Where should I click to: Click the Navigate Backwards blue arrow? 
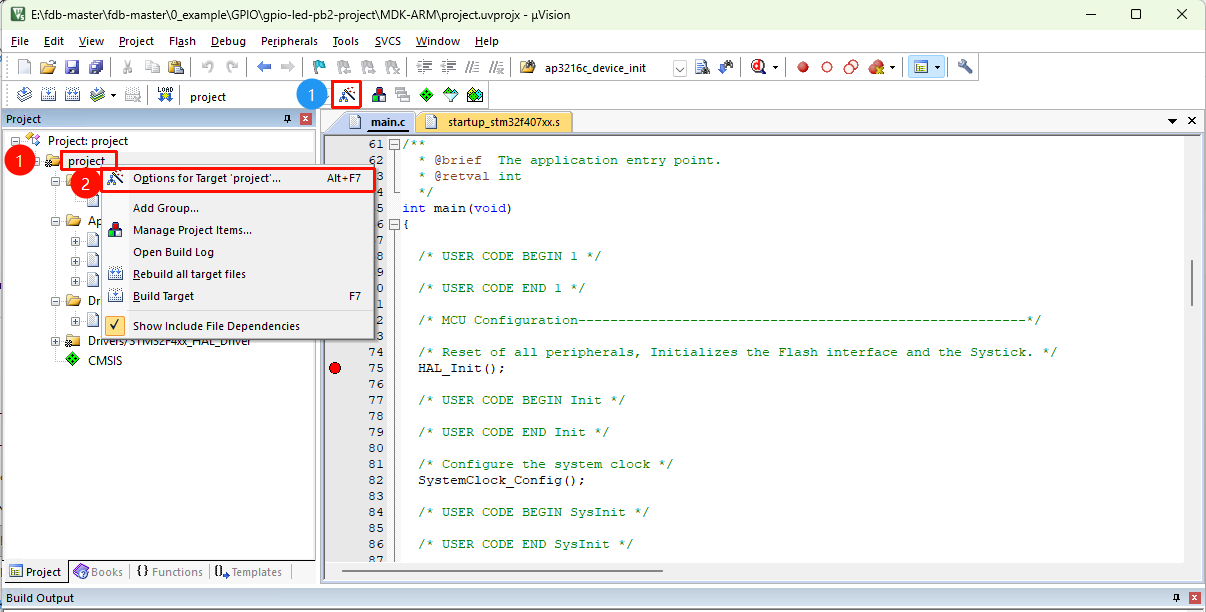click(264, 67)
